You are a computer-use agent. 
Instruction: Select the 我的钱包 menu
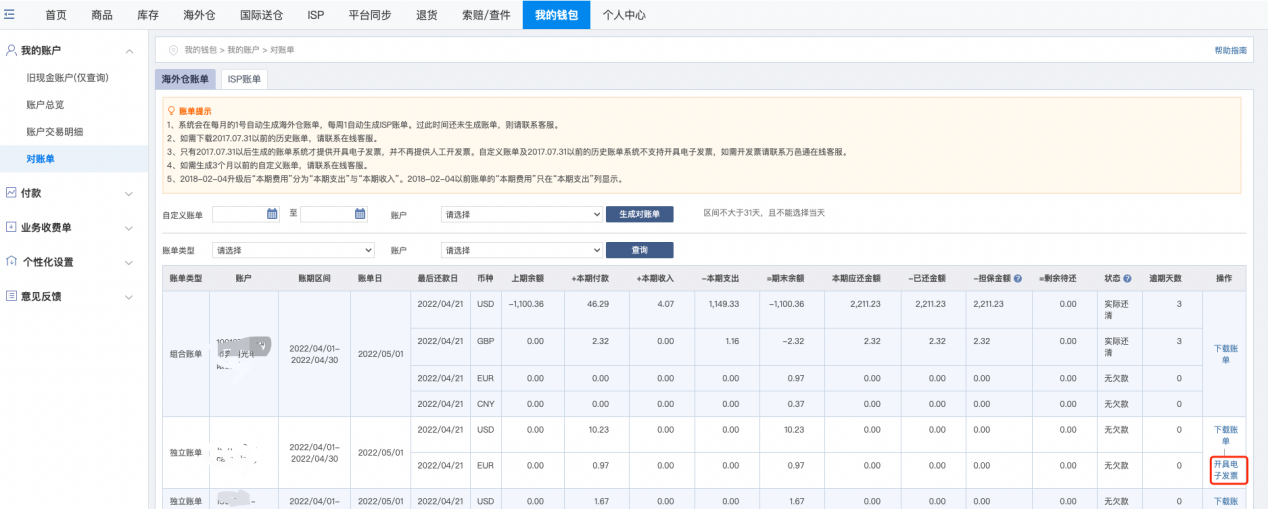[556, 15]
